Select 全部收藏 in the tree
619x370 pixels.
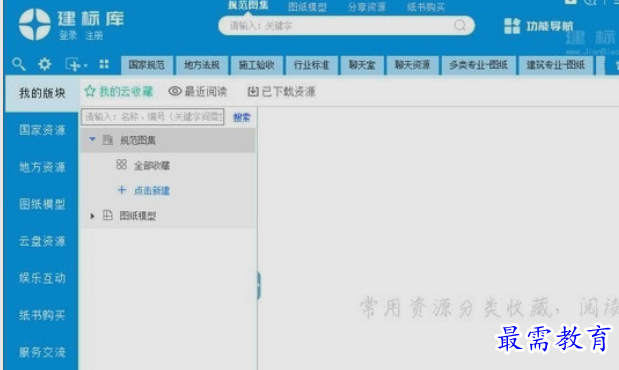click(152, 166)
